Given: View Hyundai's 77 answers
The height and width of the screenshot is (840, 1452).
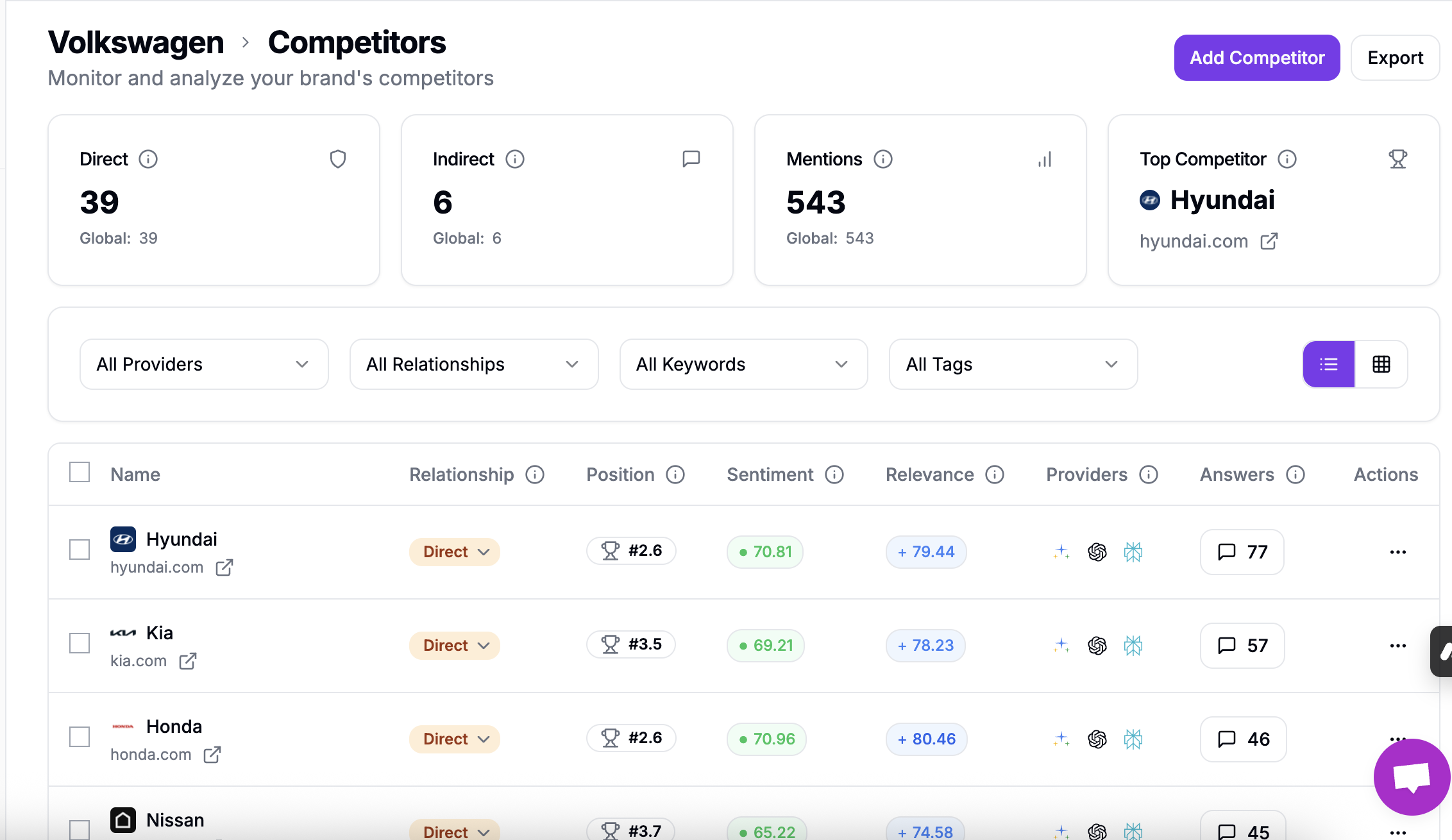Looking at the screenshot, I should (1242, 552).
